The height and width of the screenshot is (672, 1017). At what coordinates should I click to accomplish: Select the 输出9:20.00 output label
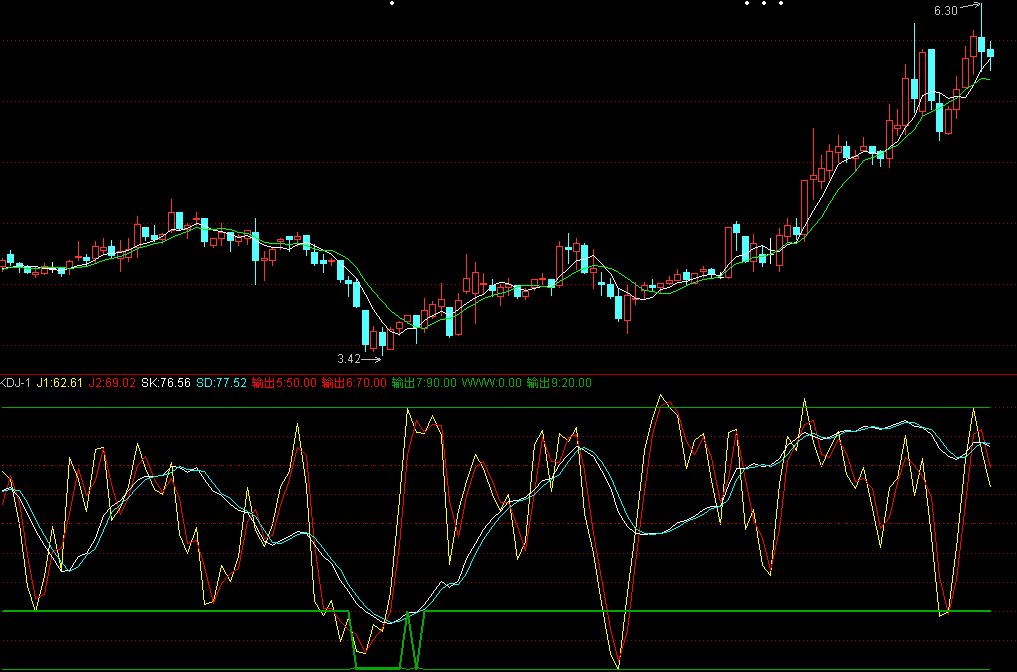559,382
